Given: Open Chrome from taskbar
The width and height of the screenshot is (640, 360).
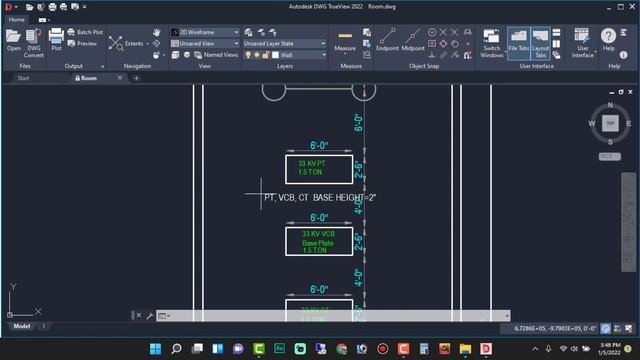Looking at the screenshot, I should click(x=342, y=349).
